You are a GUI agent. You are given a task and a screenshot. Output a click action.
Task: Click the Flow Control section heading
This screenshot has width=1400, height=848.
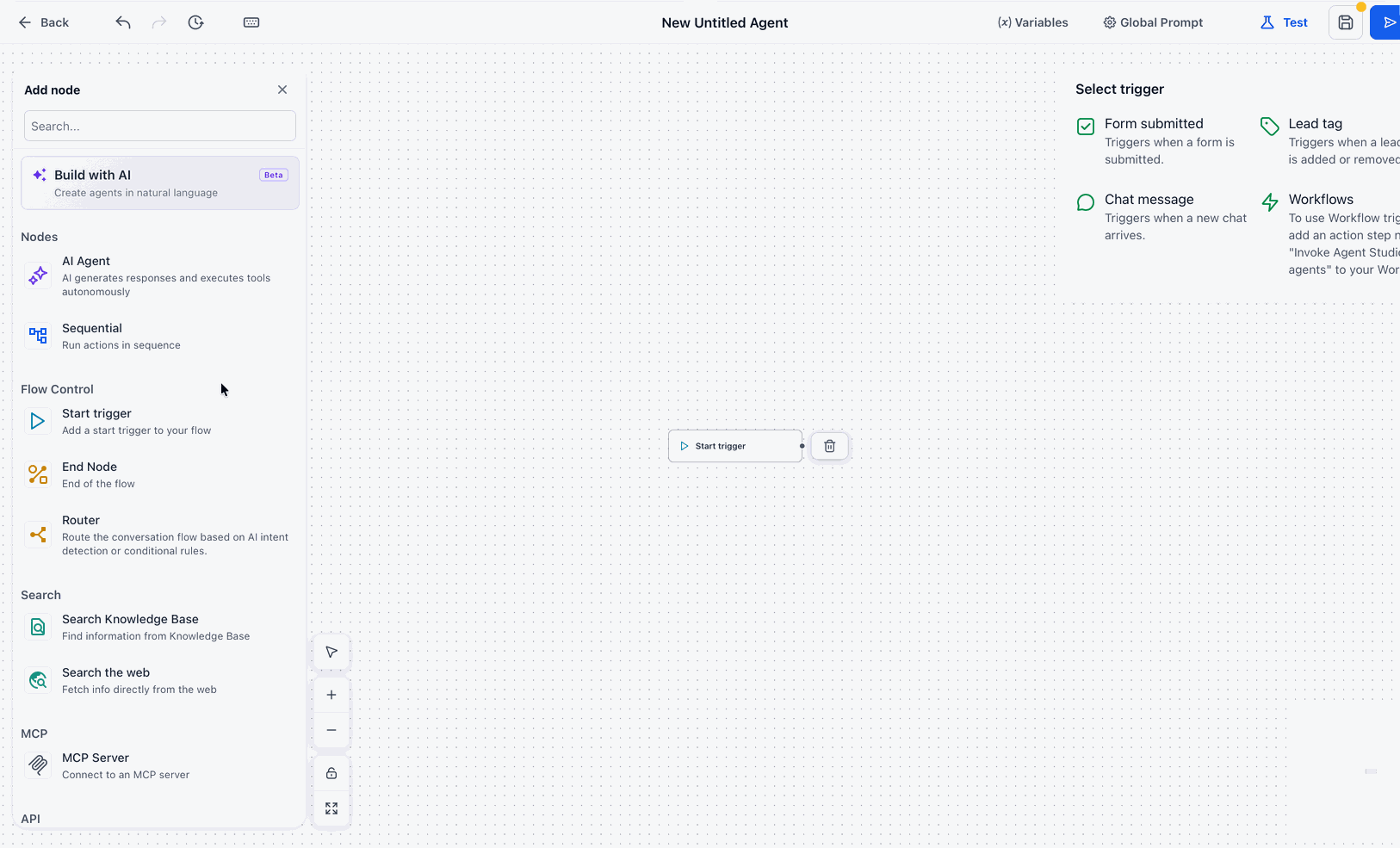[57, 389]
